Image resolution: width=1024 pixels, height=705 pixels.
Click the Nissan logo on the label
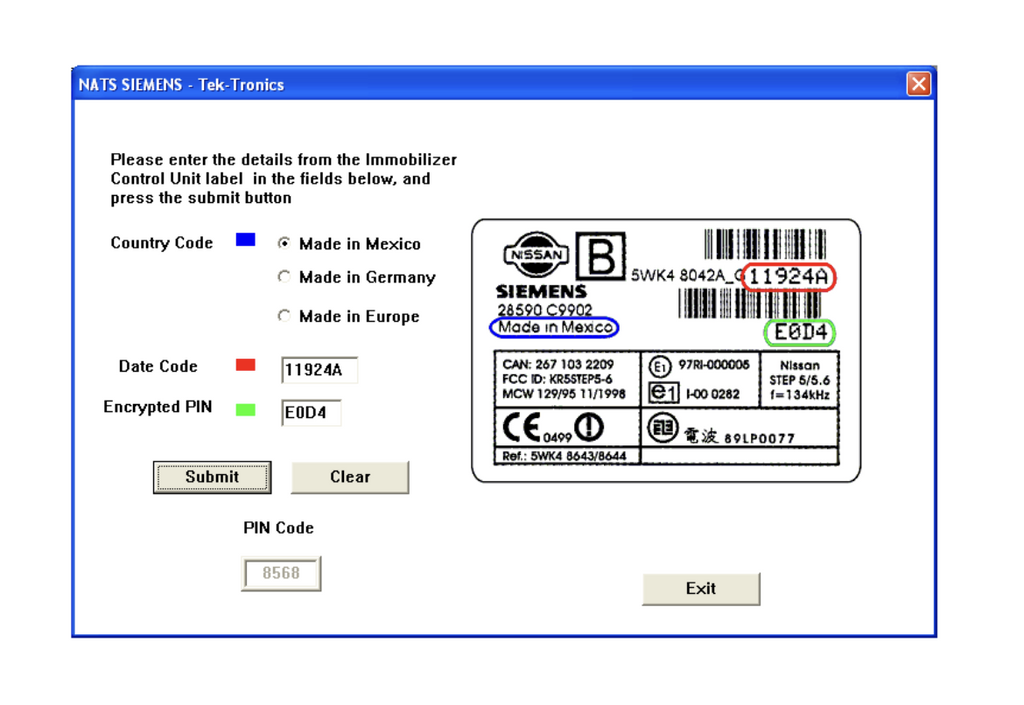(x=536, y=255)
